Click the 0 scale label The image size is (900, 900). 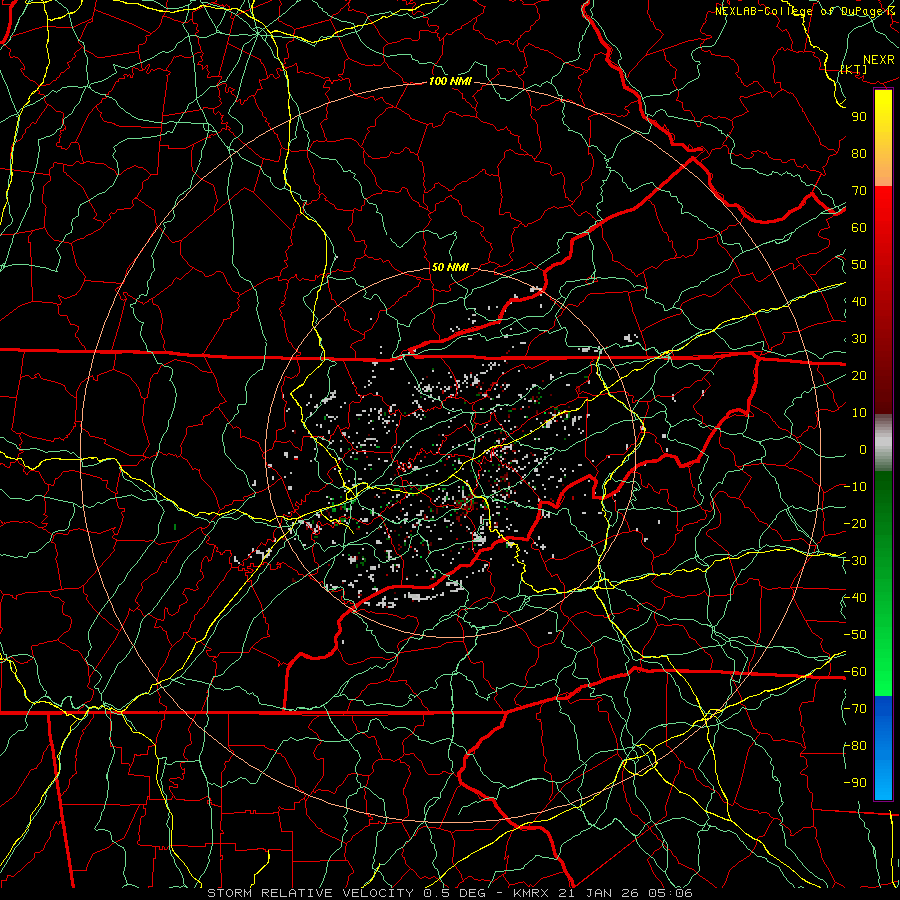(x=863, y=449)
